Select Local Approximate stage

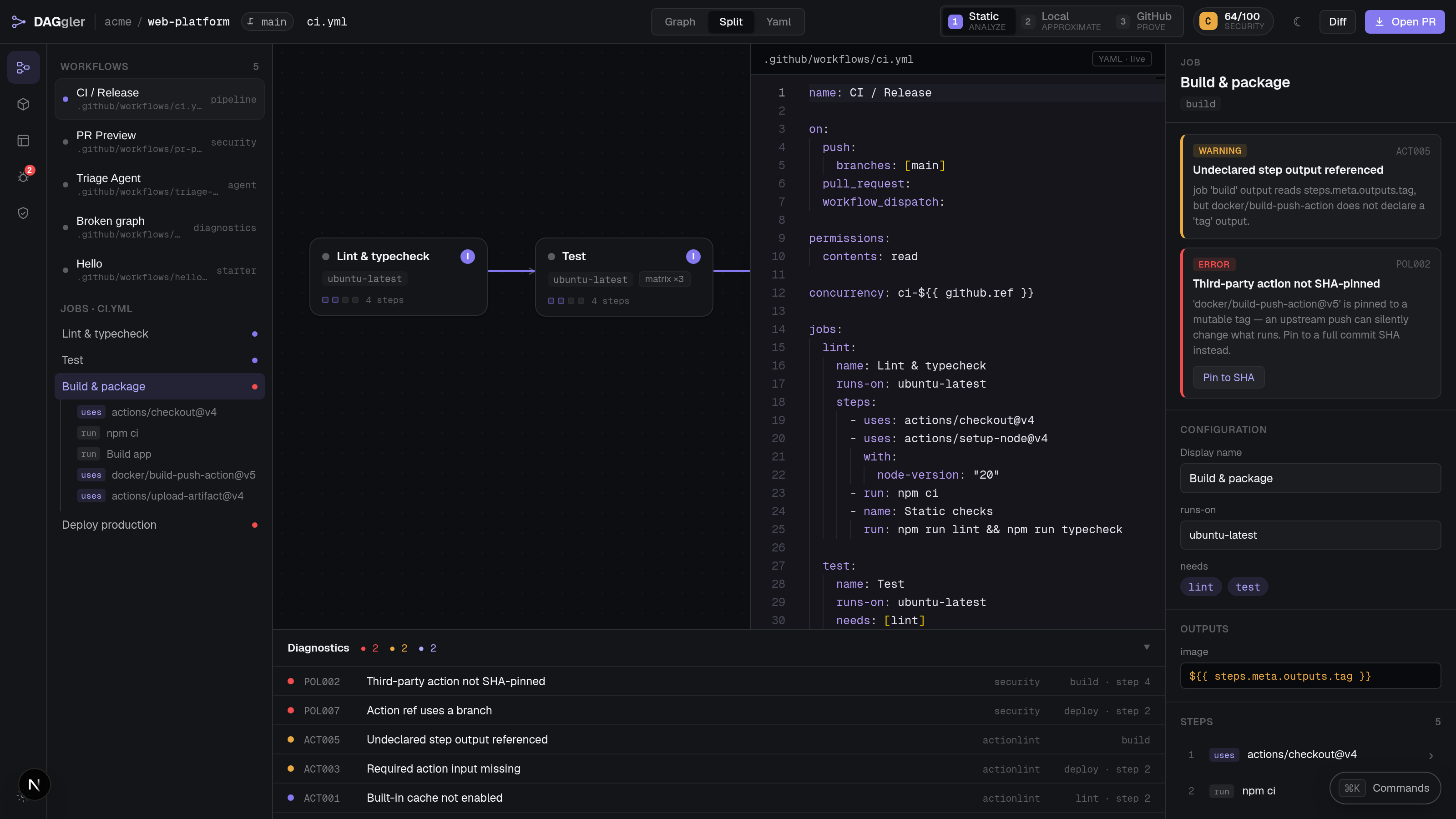tap(1062, 21)
